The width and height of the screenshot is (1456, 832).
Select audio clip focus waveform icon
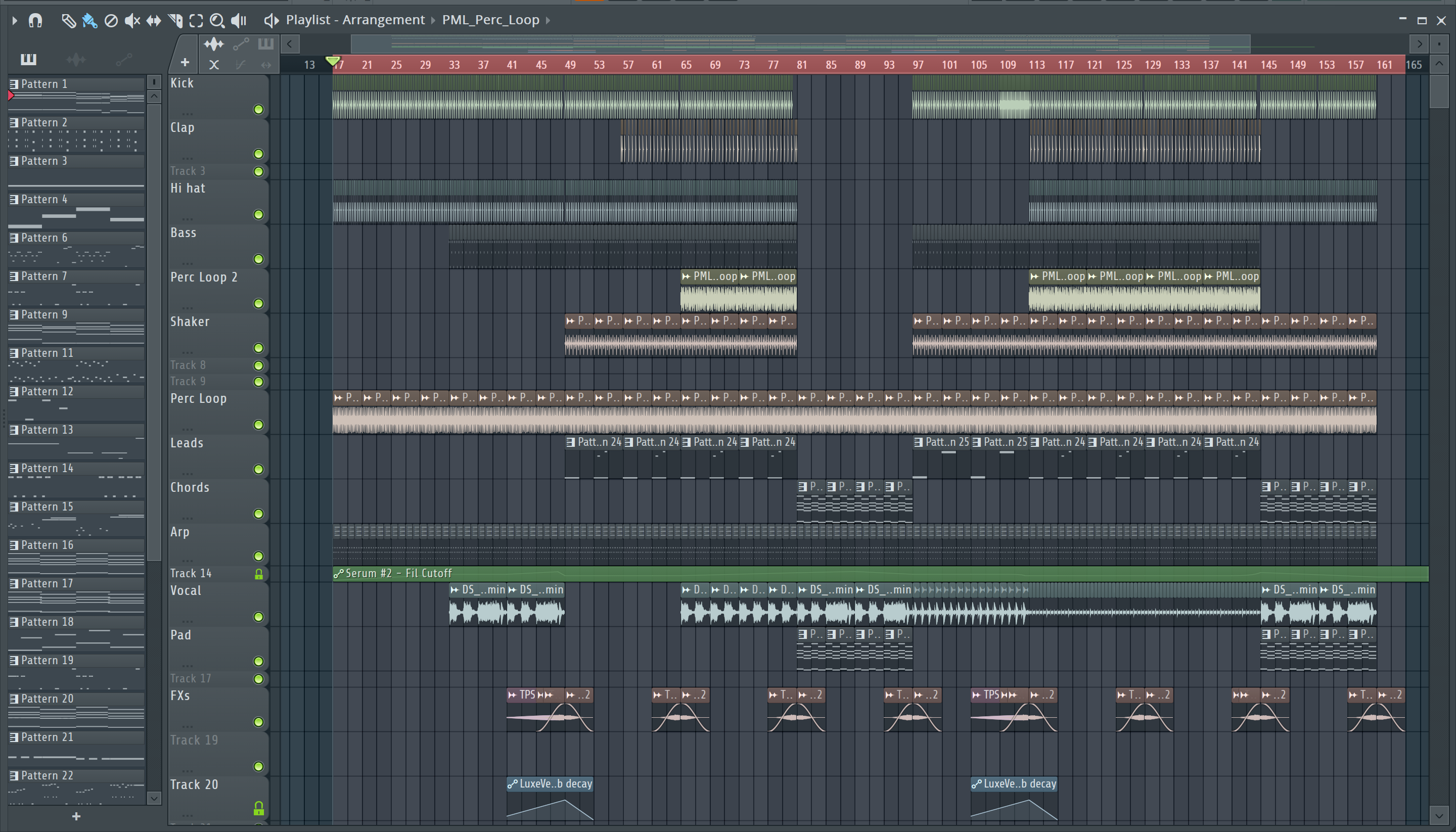click(x=214, y=44)
